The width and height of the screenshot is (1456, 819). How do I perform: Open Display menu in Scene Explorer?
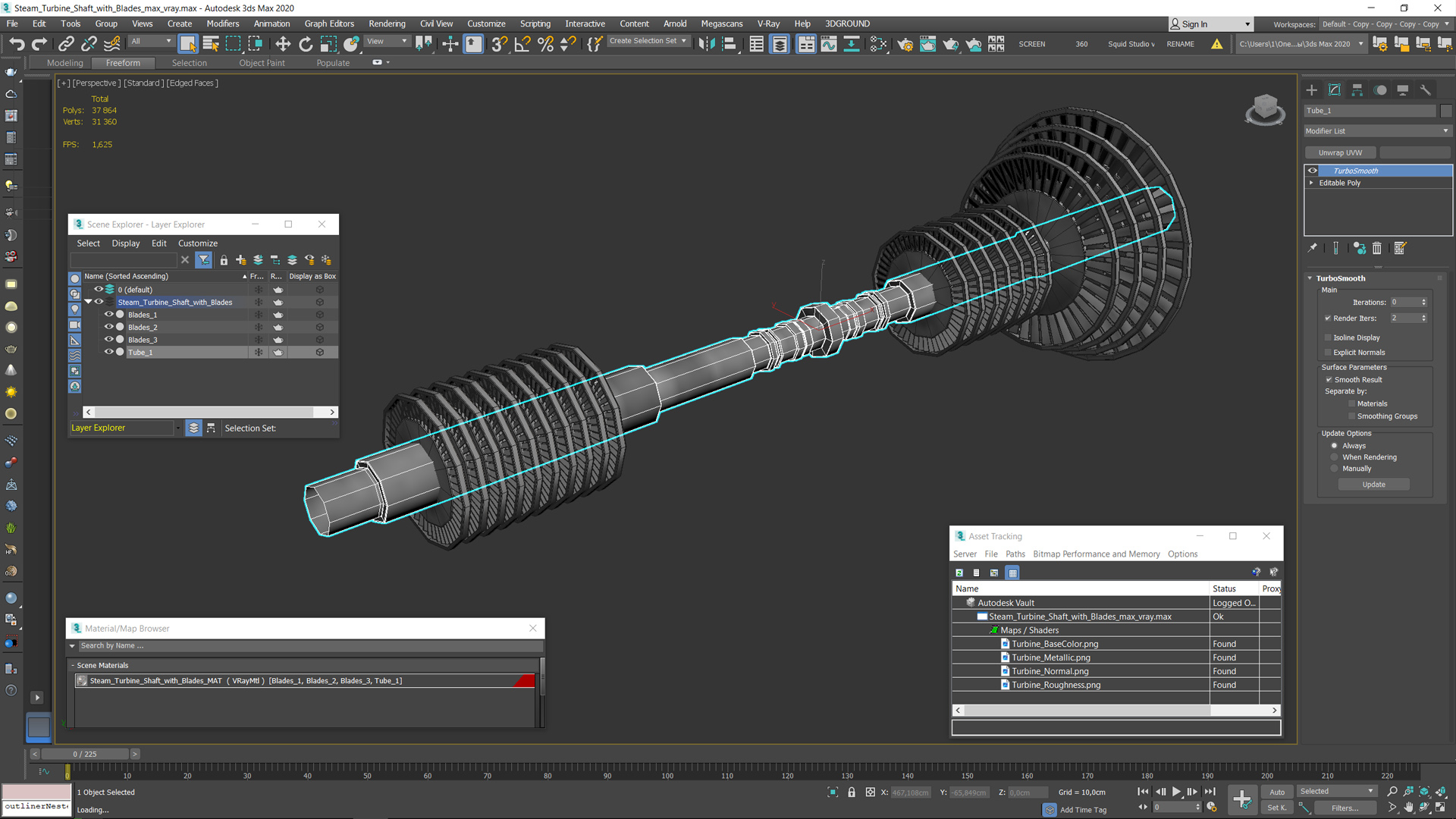pos(126,243)
